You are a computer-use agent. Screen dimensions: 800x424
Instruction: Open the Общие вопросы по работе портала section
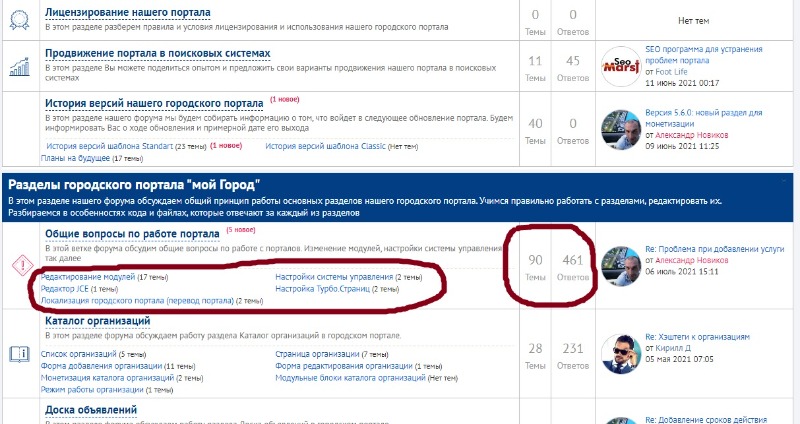pos(132,234)
